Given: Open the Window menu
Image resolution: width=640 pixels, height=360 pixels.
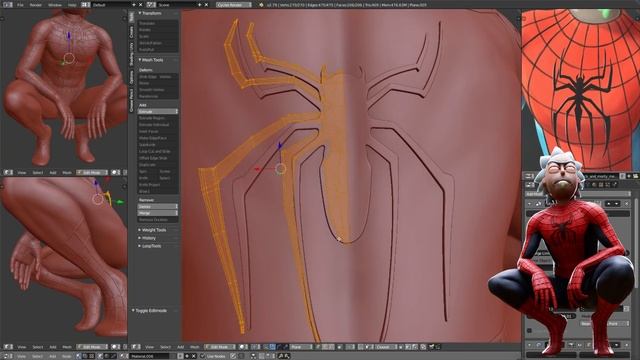Looking at the screenshot, I should (x=55, y=5).
